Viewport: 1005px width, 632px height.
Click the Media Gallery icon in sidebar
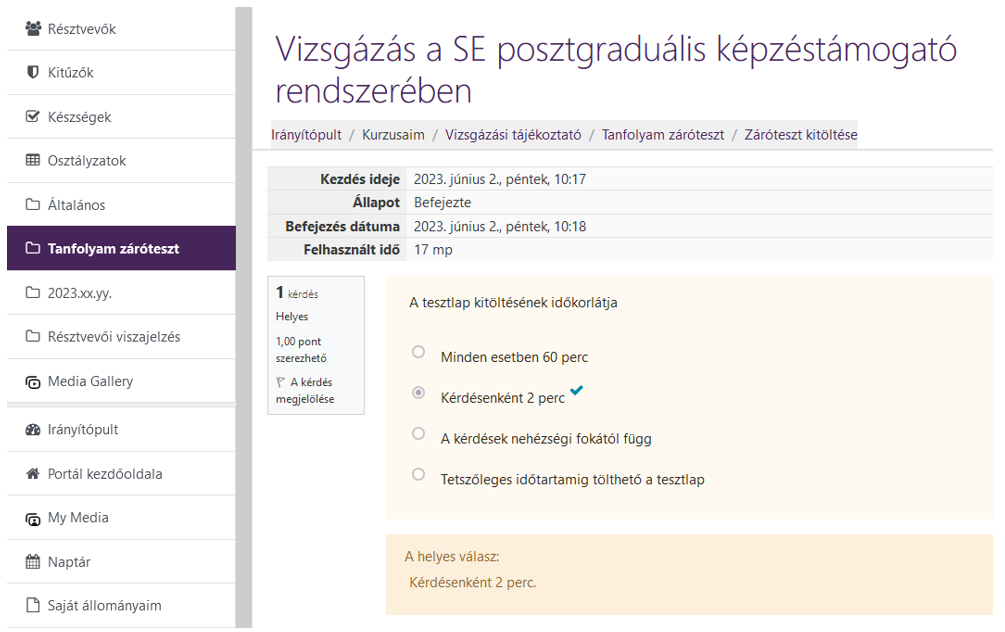pos(32,382)
